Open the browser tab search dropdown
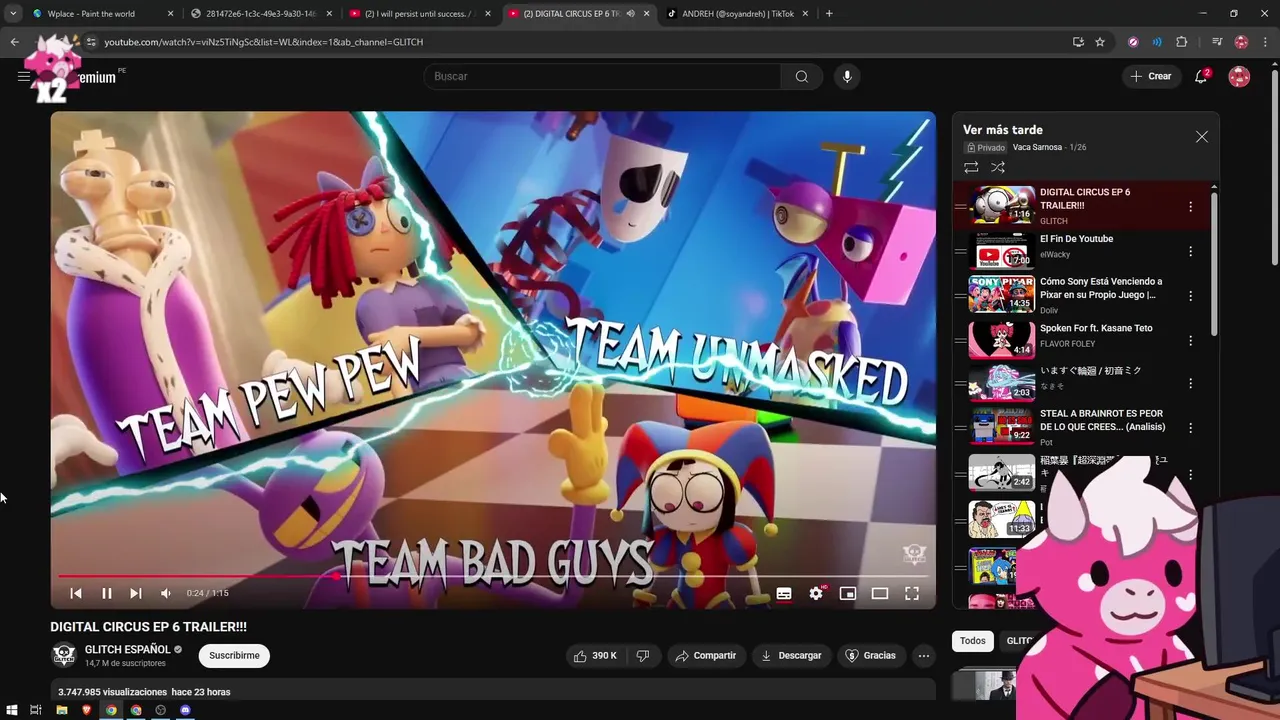This screenshot has height=720, width=1280. pyautogui.click(x=13, y=14)
